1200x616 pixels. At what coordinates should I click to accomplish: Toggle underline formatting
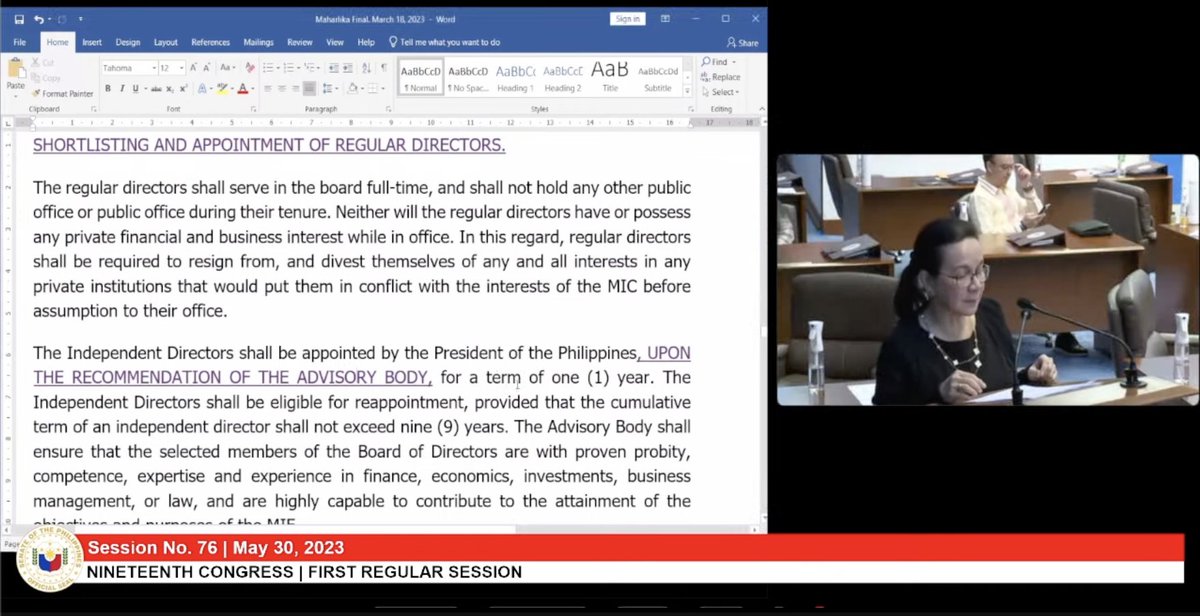pos(135,89)
